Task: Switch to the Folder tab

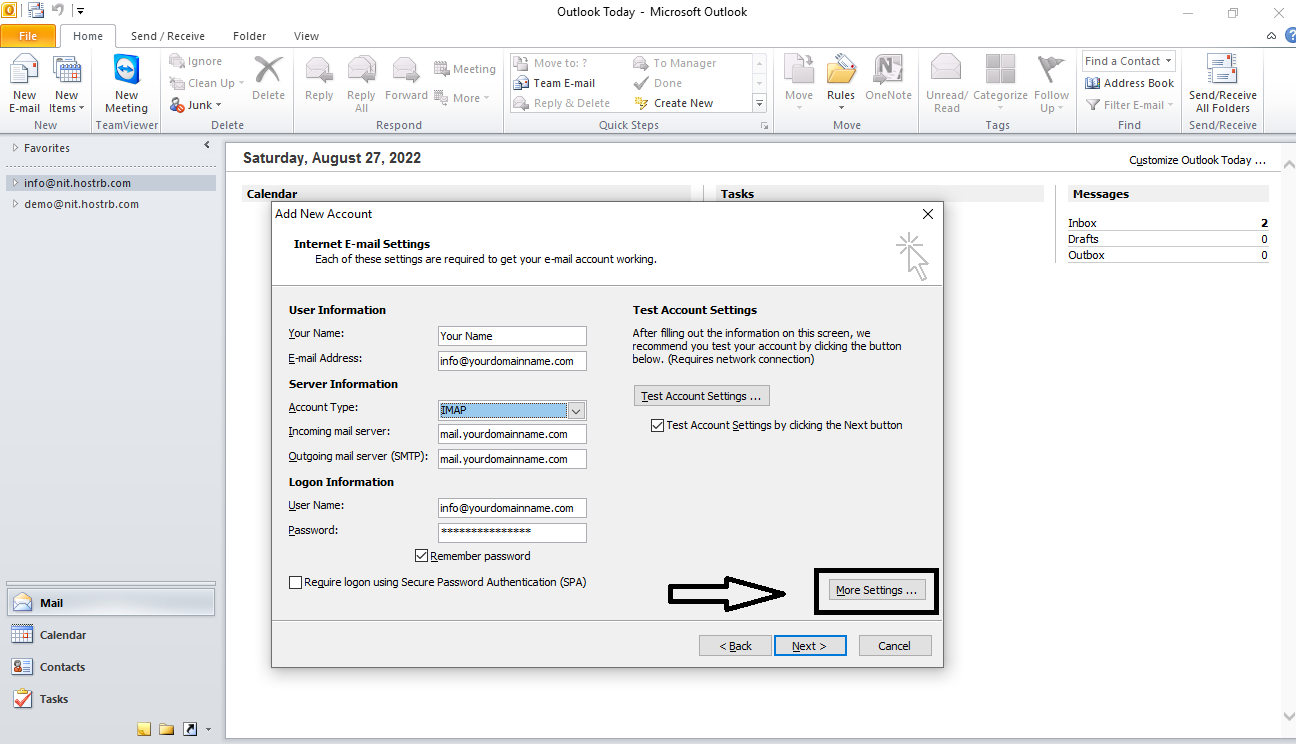Action: coord(250,36)
